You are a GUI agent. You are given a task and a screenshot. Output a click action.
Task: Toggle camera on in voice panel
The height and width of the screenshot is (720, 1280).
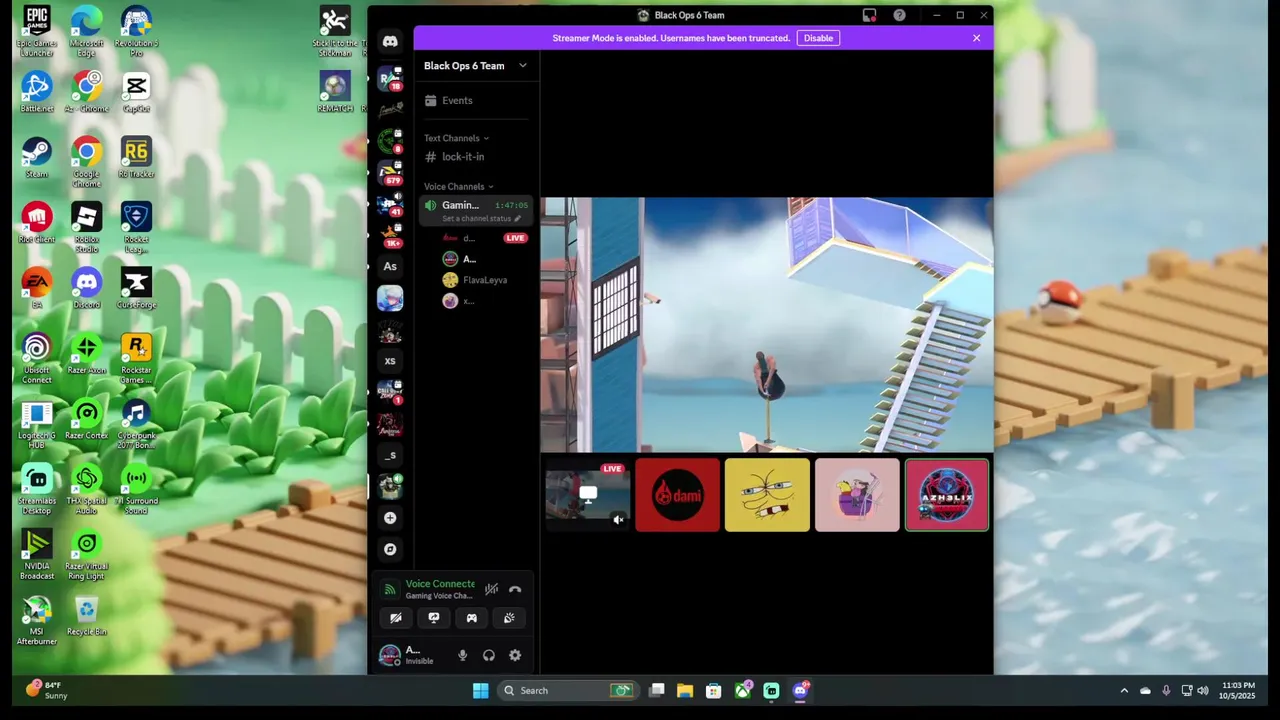click(x=396, y=618)
